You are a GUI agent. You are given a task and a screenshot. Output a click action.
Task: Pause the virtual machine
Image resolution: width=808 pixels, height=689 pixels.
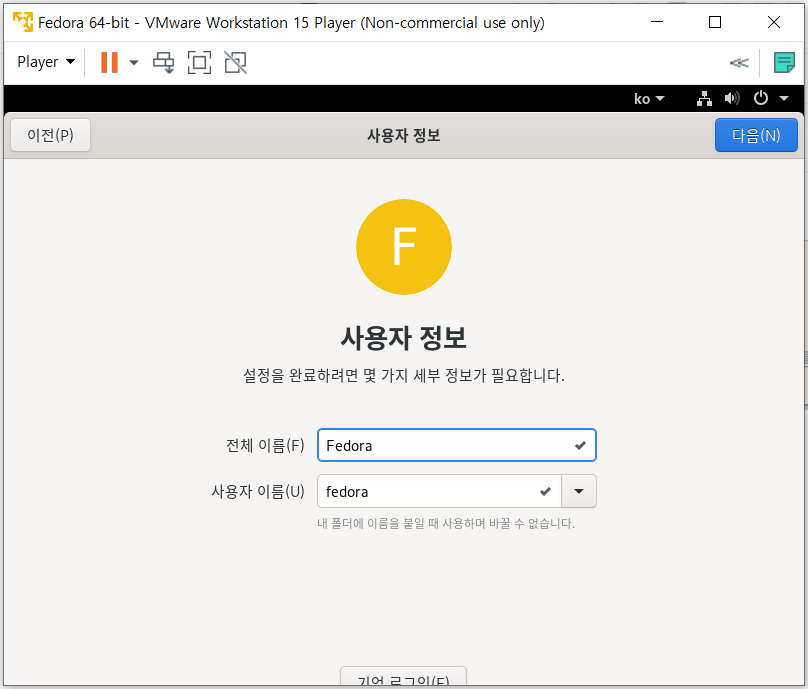(109, 62)
